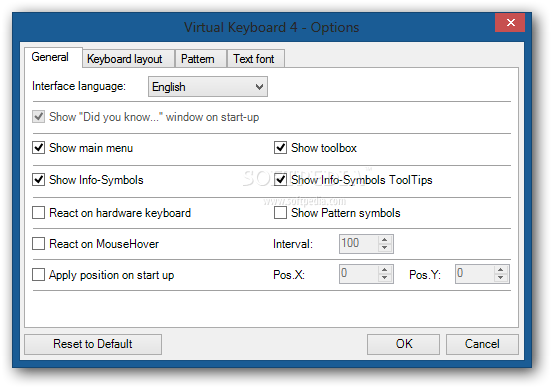
Task: Increase Pos.Y with up arrow
Action: [x=501, y=270]
